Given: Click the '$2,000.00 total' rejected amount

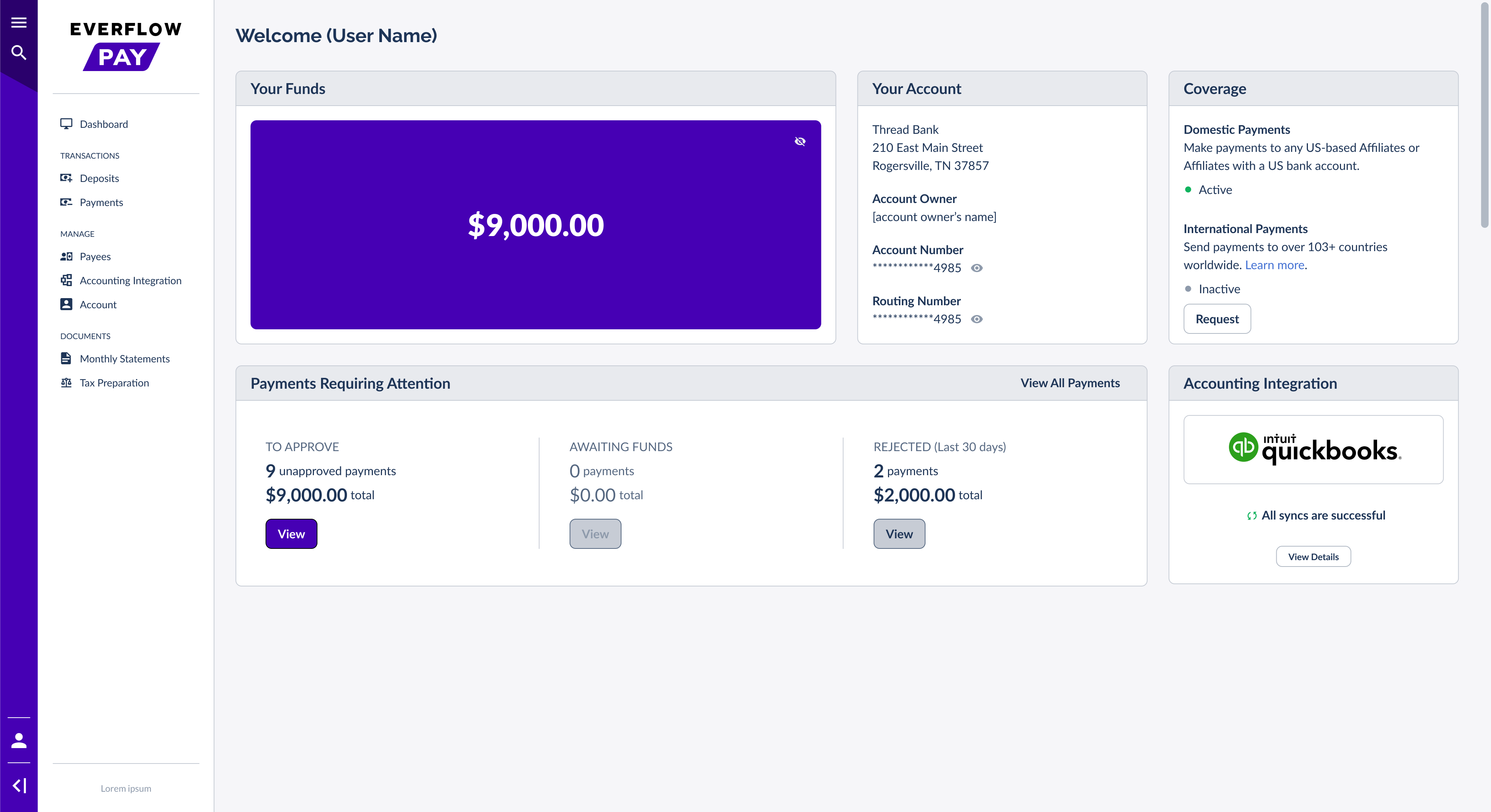Looking at the screenshot, I should point(928,495).
